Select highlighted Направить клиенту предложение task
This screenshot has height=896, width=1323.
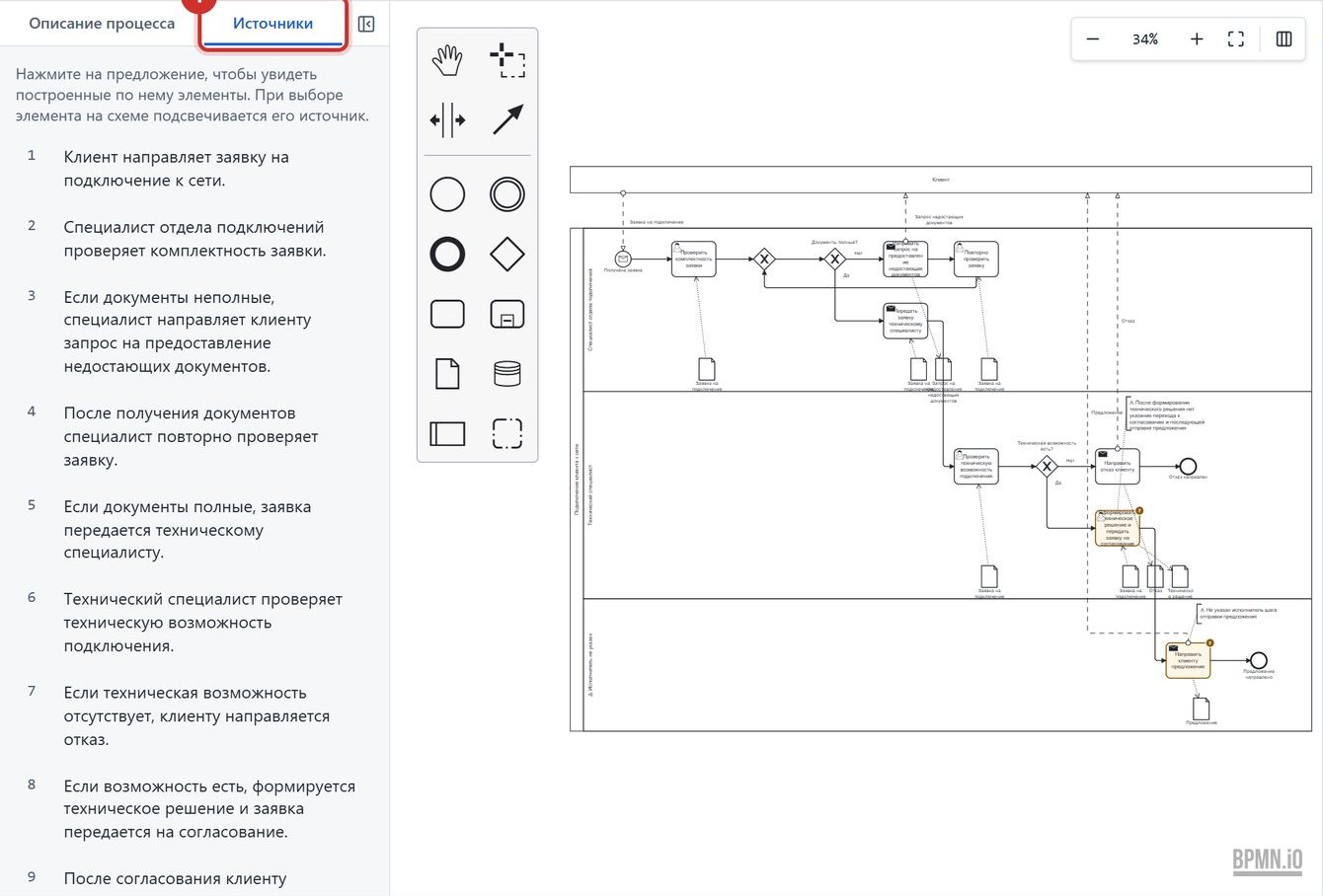click(x=1188, y=660)
